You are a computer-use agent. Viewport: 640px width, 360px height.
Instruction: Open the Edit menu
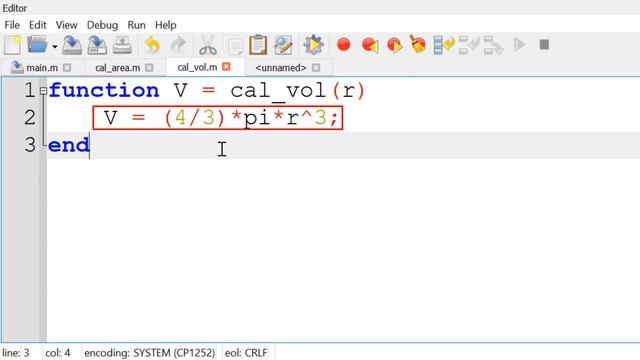point(38,25)
